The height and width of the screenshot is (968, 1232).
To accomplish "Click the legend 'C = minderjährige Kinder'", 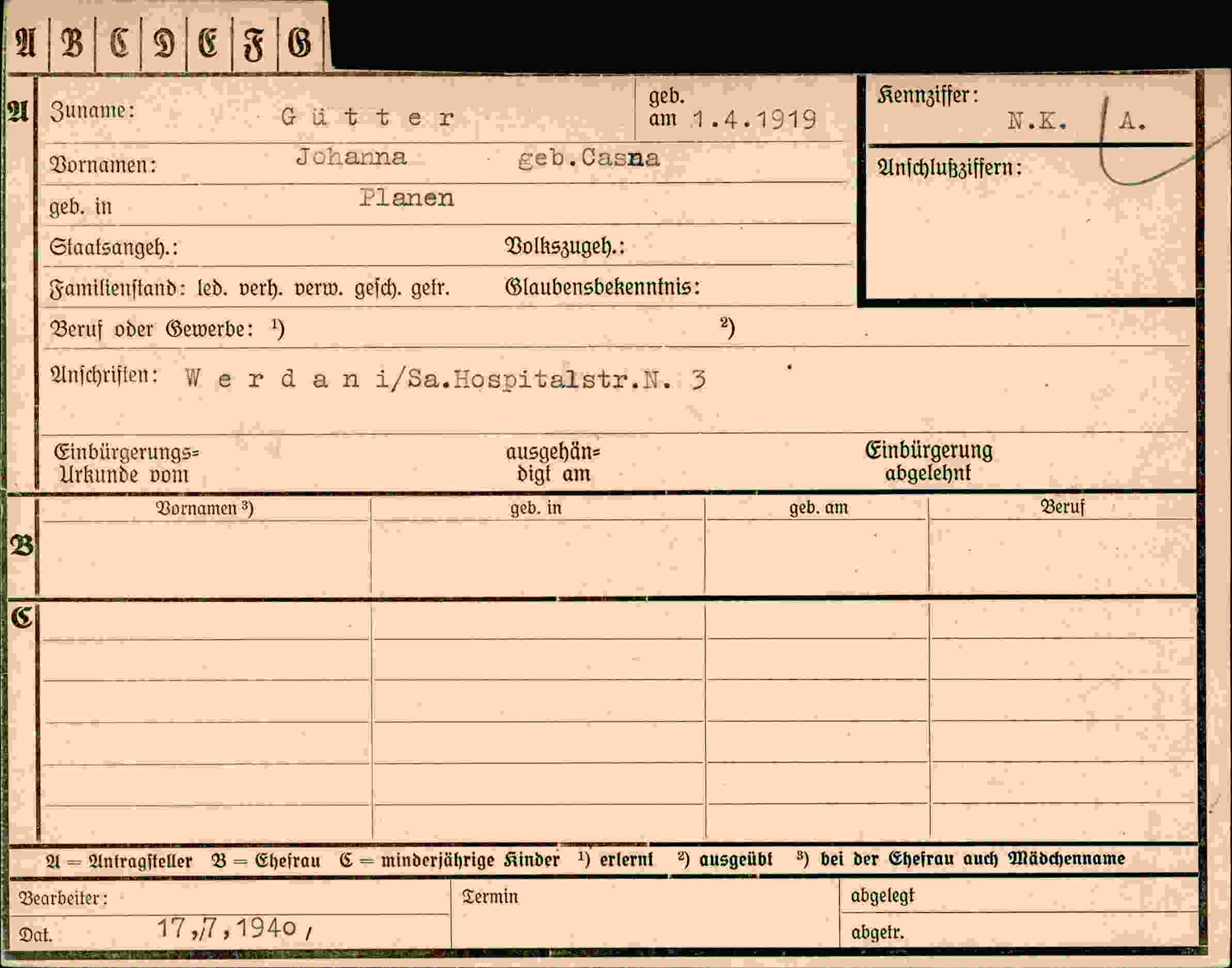I will point(450,861).
